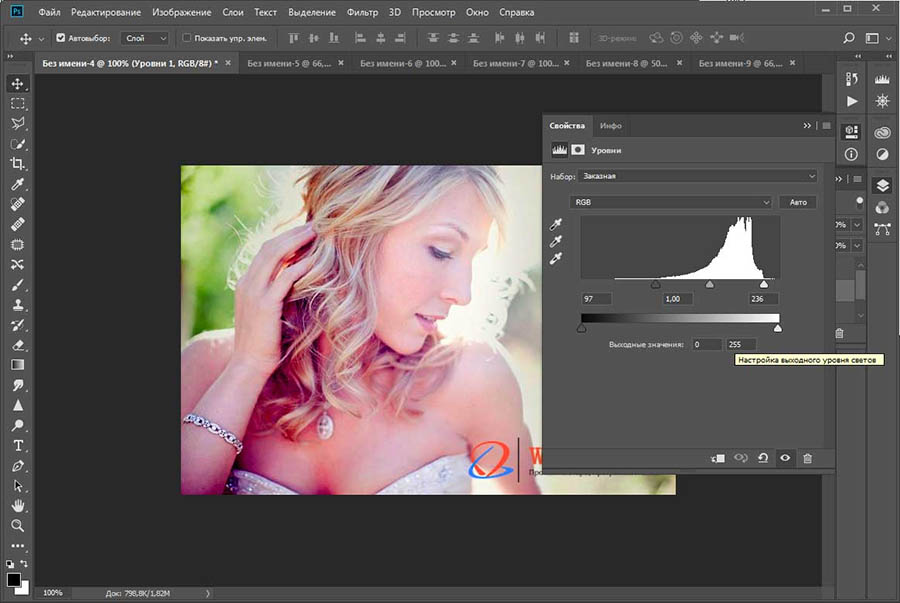Click the black point eyedropper in Levels
Screen dimensions: 900x603
tap(557, 225)
